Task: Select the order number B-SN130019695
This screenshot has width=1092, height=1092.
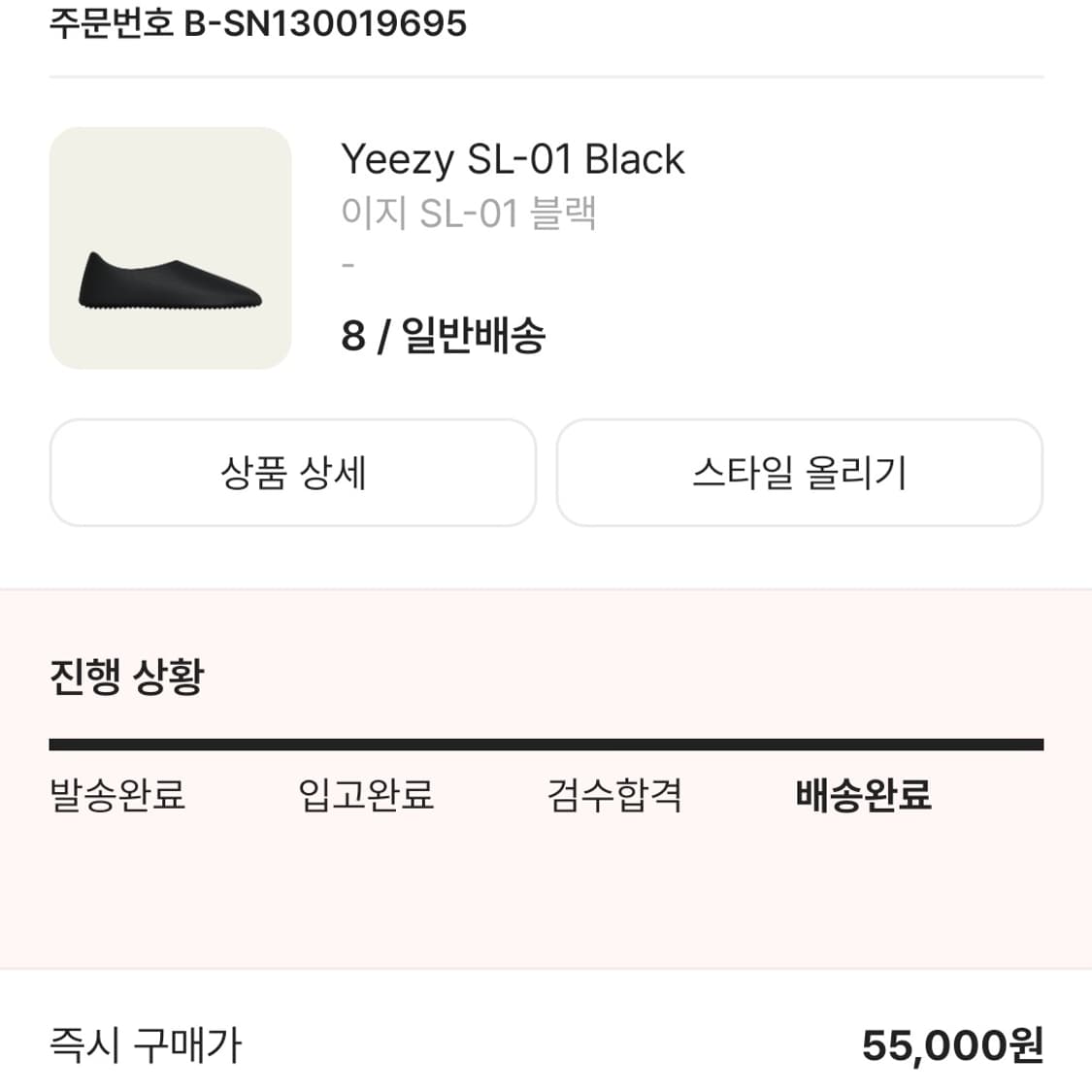Action: (x=325, y=23)
